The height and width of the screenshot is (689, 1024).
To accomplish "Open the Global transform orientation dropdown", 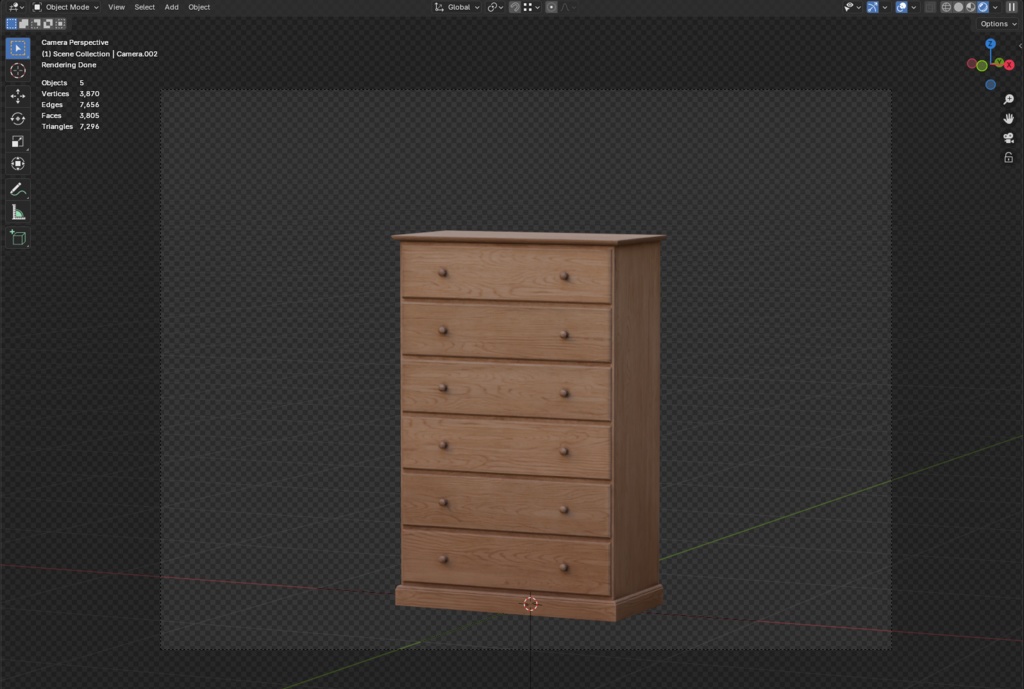I will 456,7.
